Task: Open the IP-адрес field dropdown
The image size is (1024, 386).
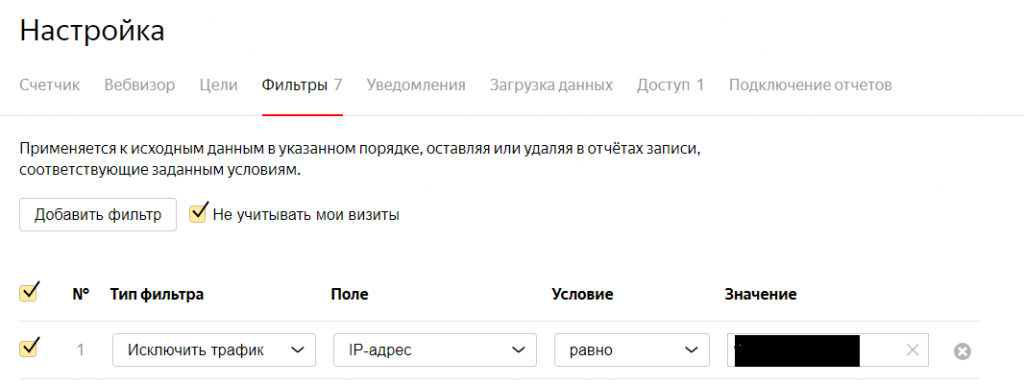Action: tap(435, 350)
